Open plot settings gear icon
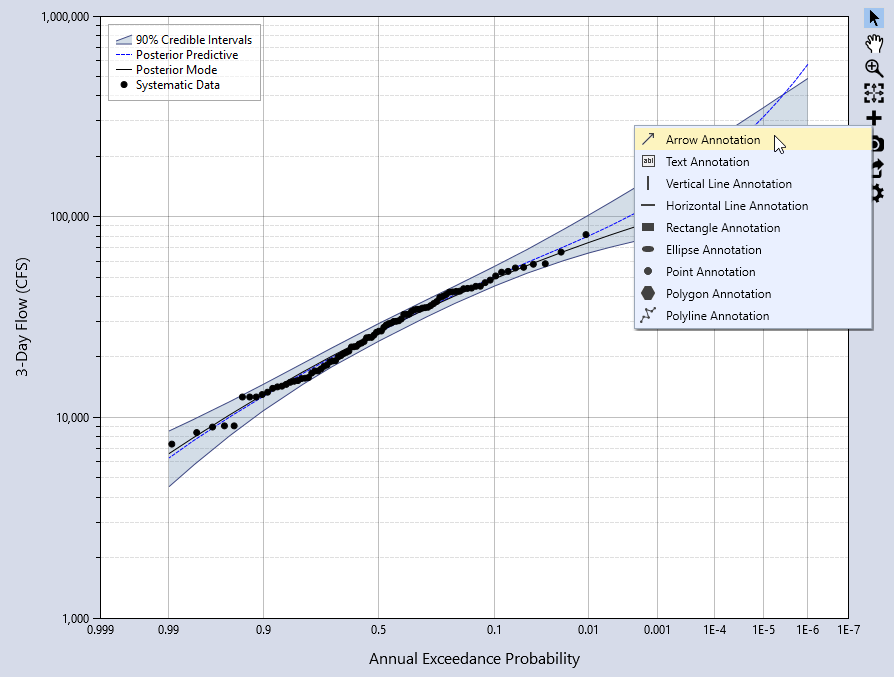Screen dimensions: 894x677 [x=877, y=192]
